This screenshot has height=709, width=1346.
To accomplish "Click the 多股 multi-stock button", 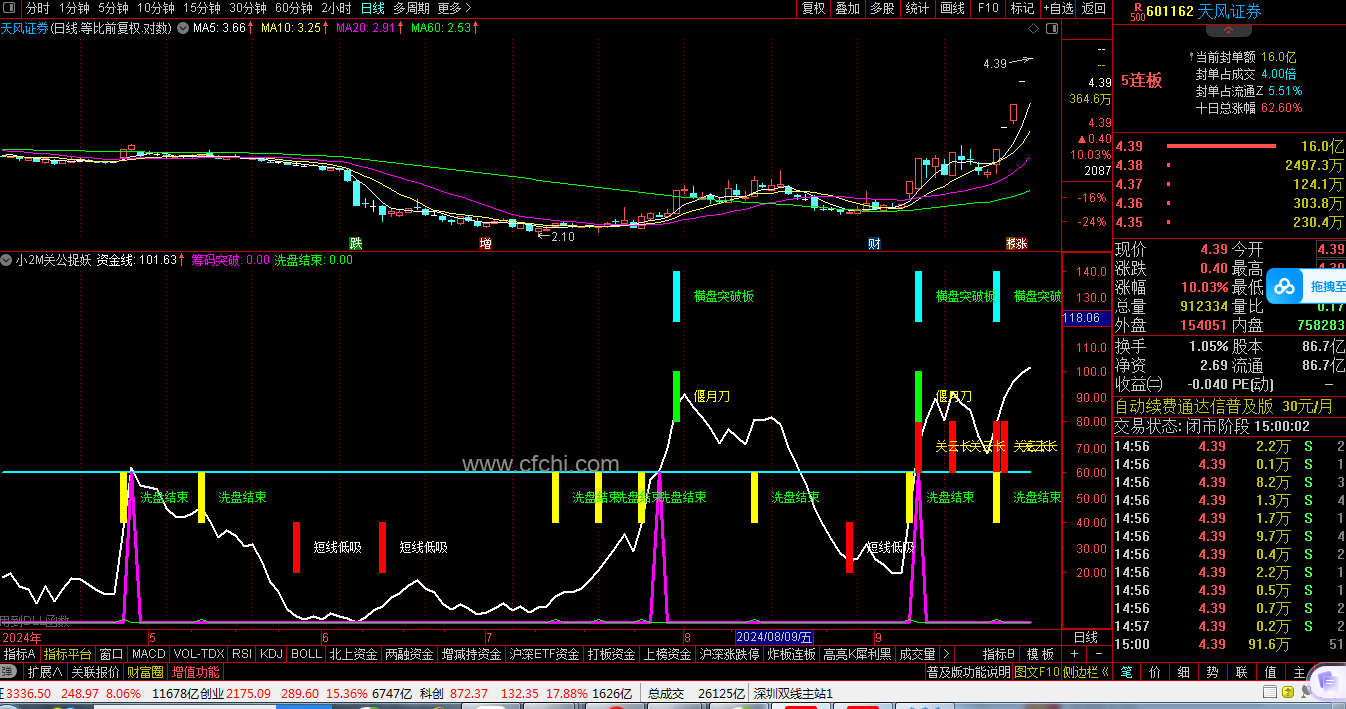I will 882,8.
